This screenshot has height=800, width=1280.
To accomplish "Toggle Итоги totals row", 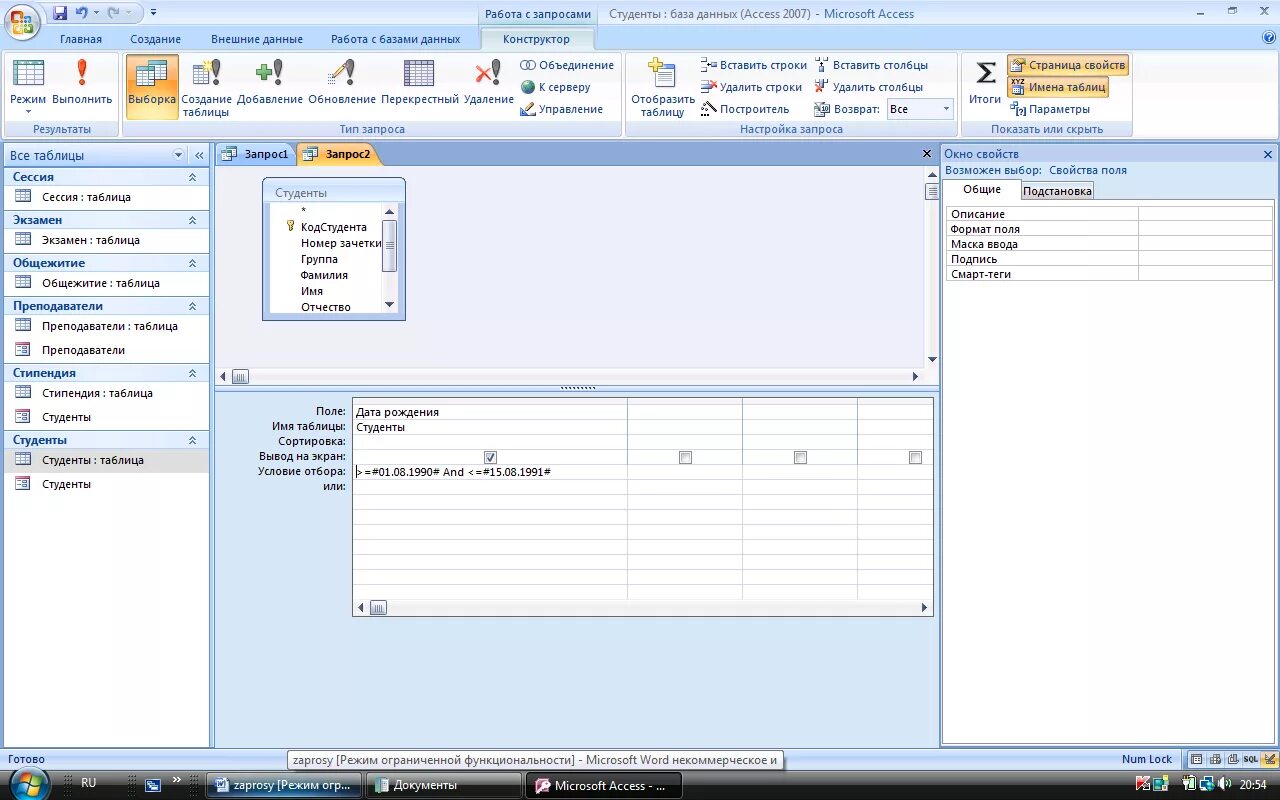I will coord(985,82).
